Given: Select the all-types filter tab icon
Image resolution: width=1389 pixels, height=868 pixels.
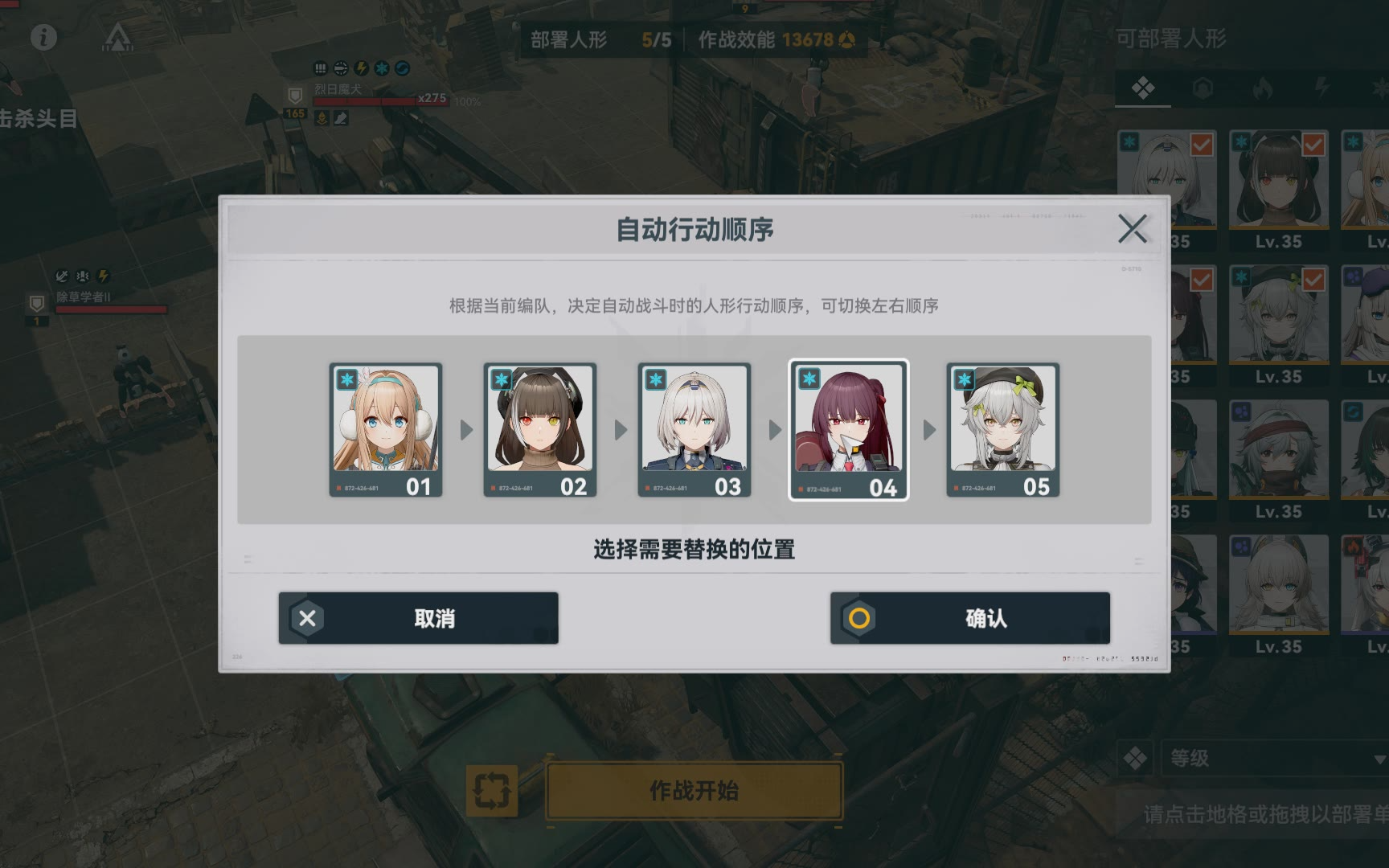Looking at the screenshot, I should click(x=1143, y=88).
